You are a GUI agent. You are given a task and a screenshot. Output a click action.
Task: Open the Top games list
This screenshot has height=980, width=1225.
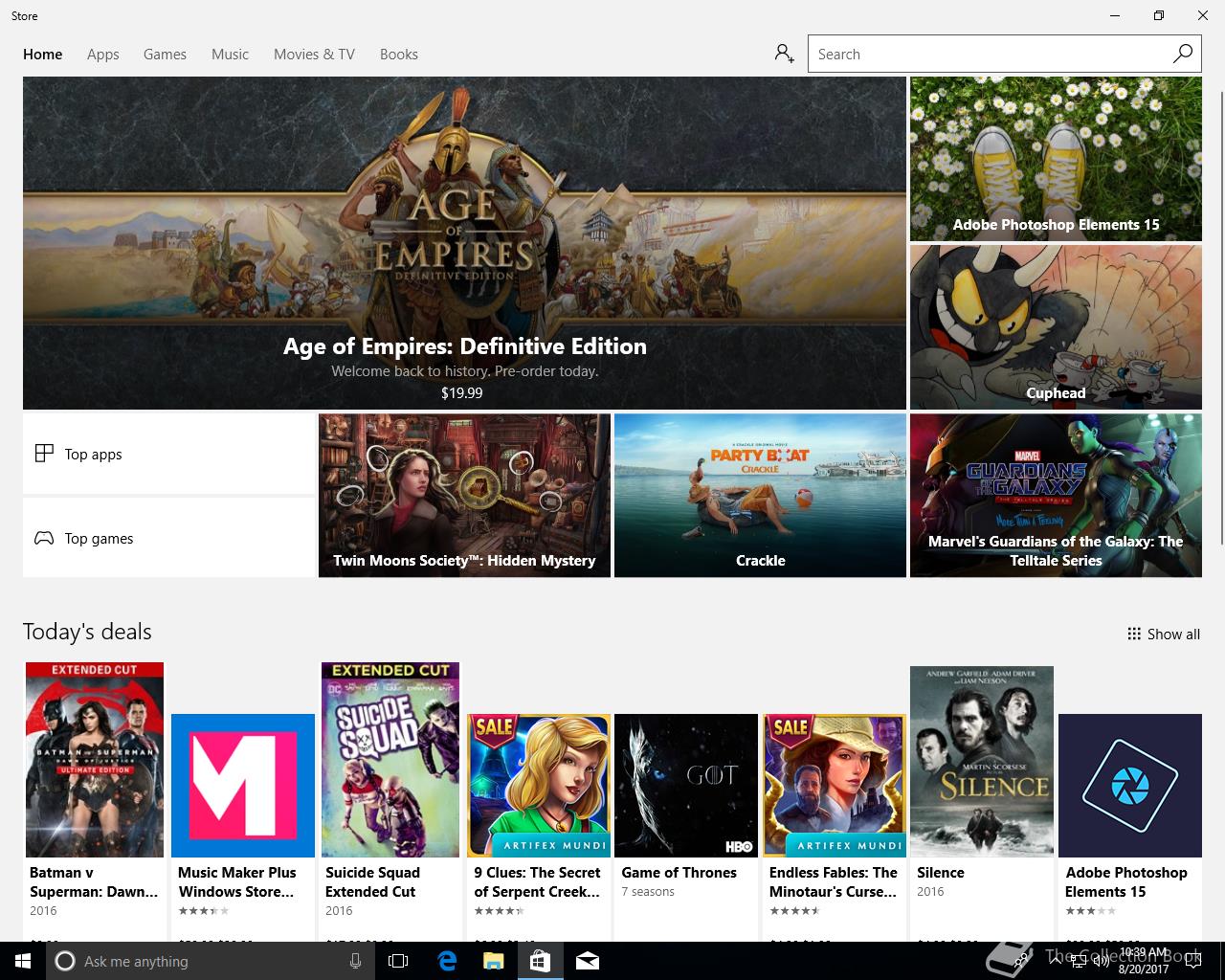[x=168, y=538]
